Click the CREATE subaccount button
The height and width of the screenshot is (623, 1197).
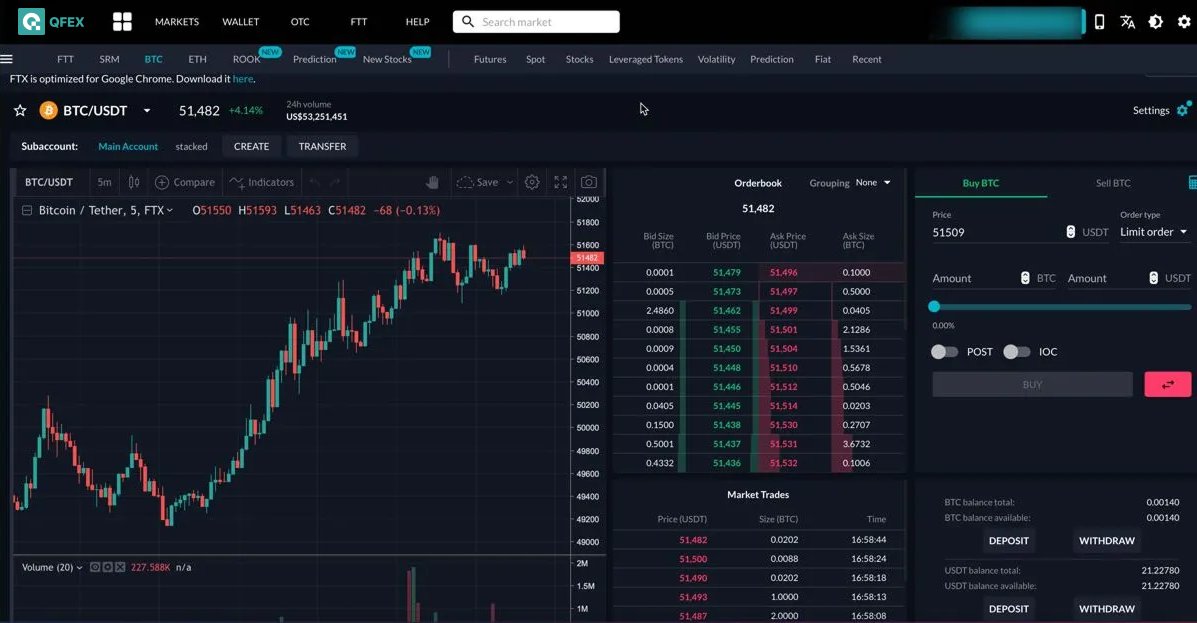point(251,146)
